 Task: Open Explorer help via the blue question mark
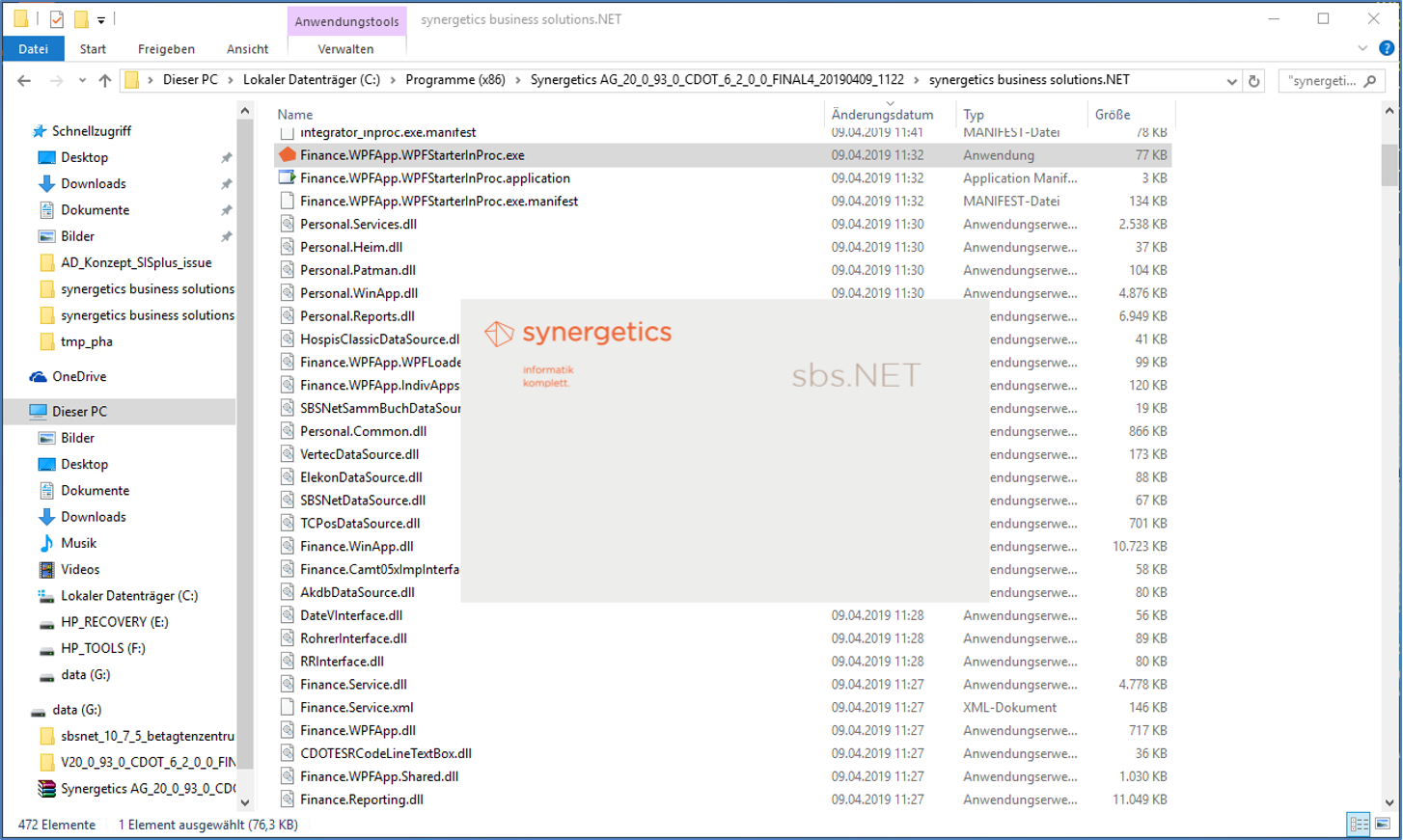click(1387, 48)
